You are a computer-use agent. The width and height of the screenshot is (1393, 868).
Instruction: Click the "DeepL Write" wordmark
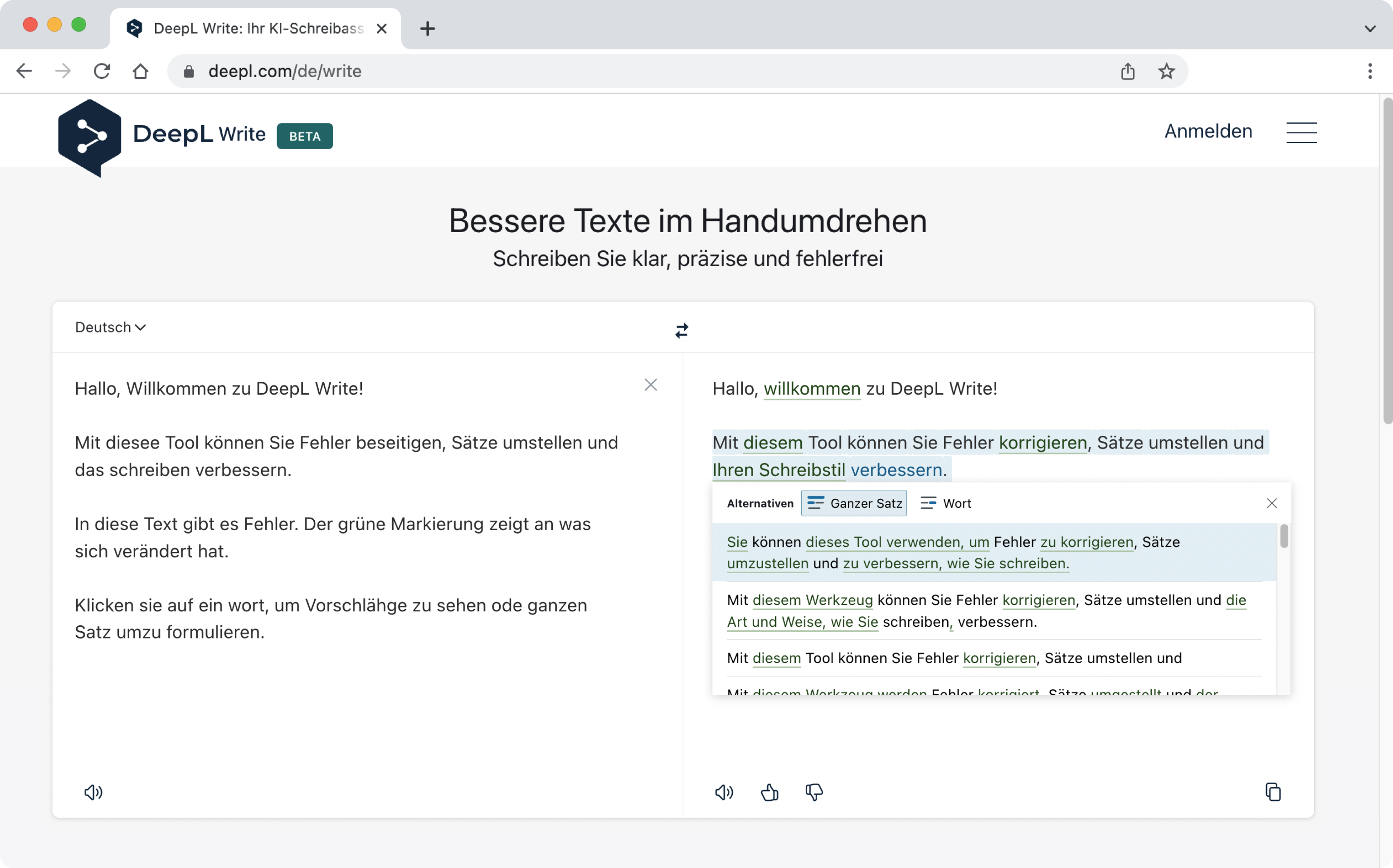(199, 134)
